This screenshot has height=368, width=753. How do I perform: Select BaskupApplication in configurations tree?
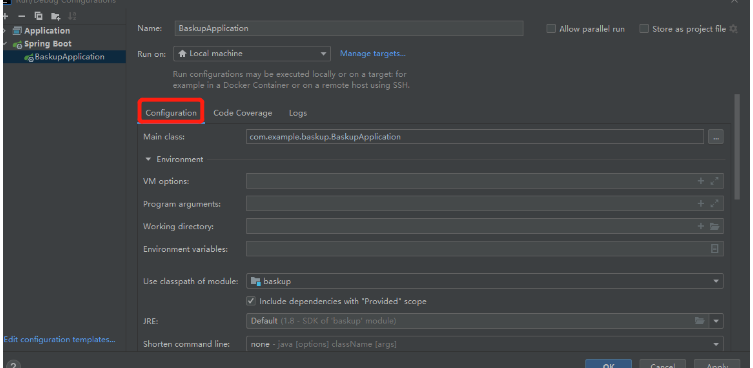click(69, 57)
